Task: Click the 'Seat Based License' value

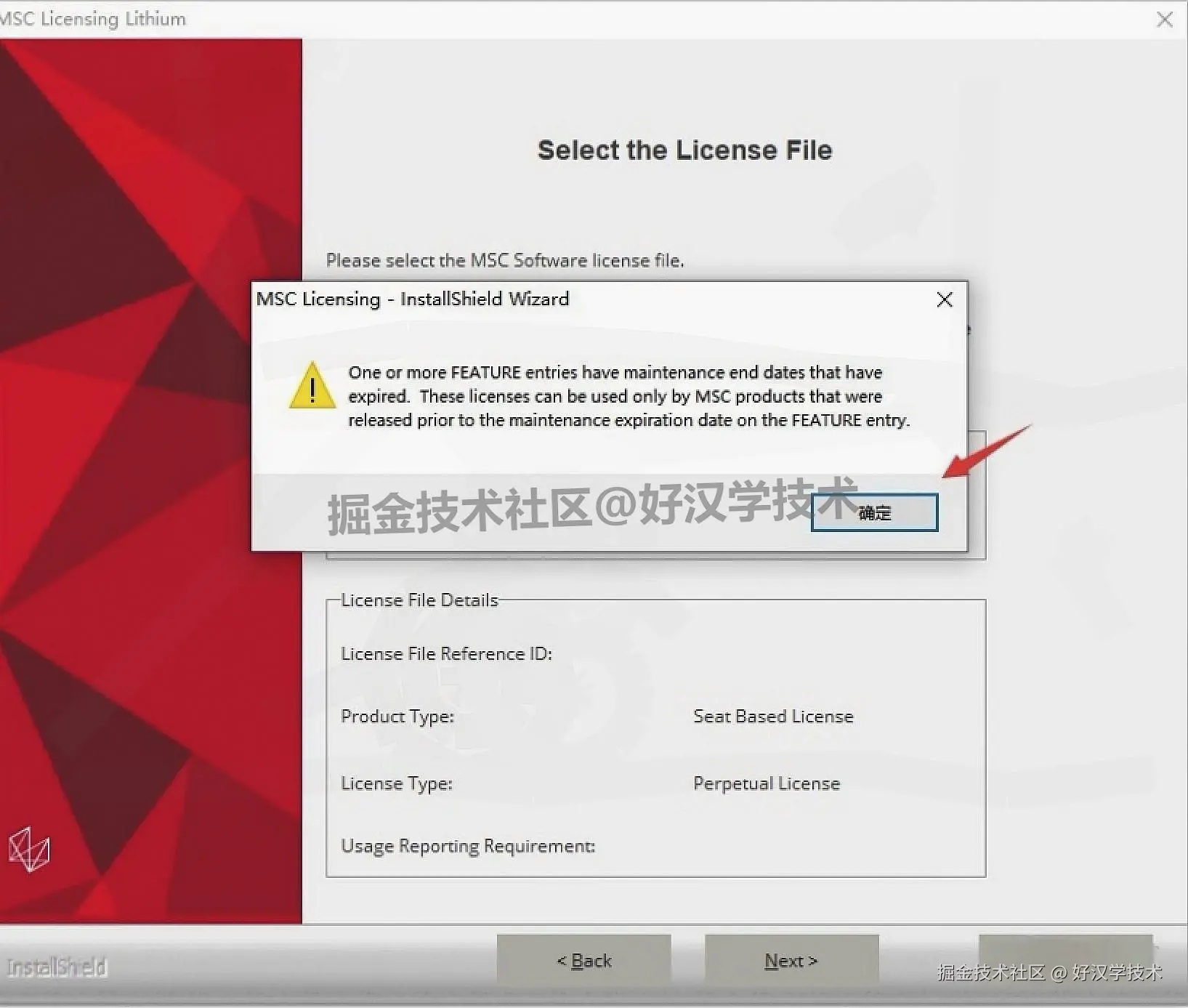Action: pyautogui.click(x=773, y=716)
